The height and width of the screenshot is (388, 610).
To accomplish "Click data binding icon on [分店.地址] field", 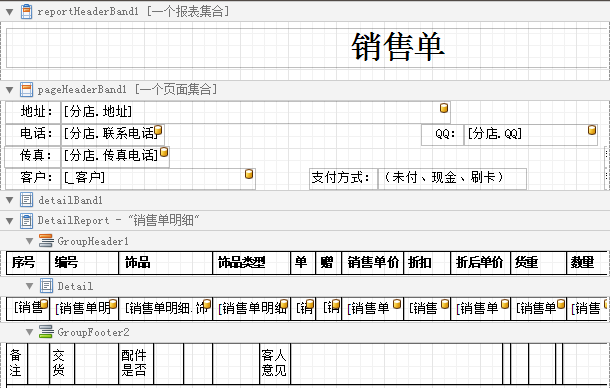I will point(444,108).
